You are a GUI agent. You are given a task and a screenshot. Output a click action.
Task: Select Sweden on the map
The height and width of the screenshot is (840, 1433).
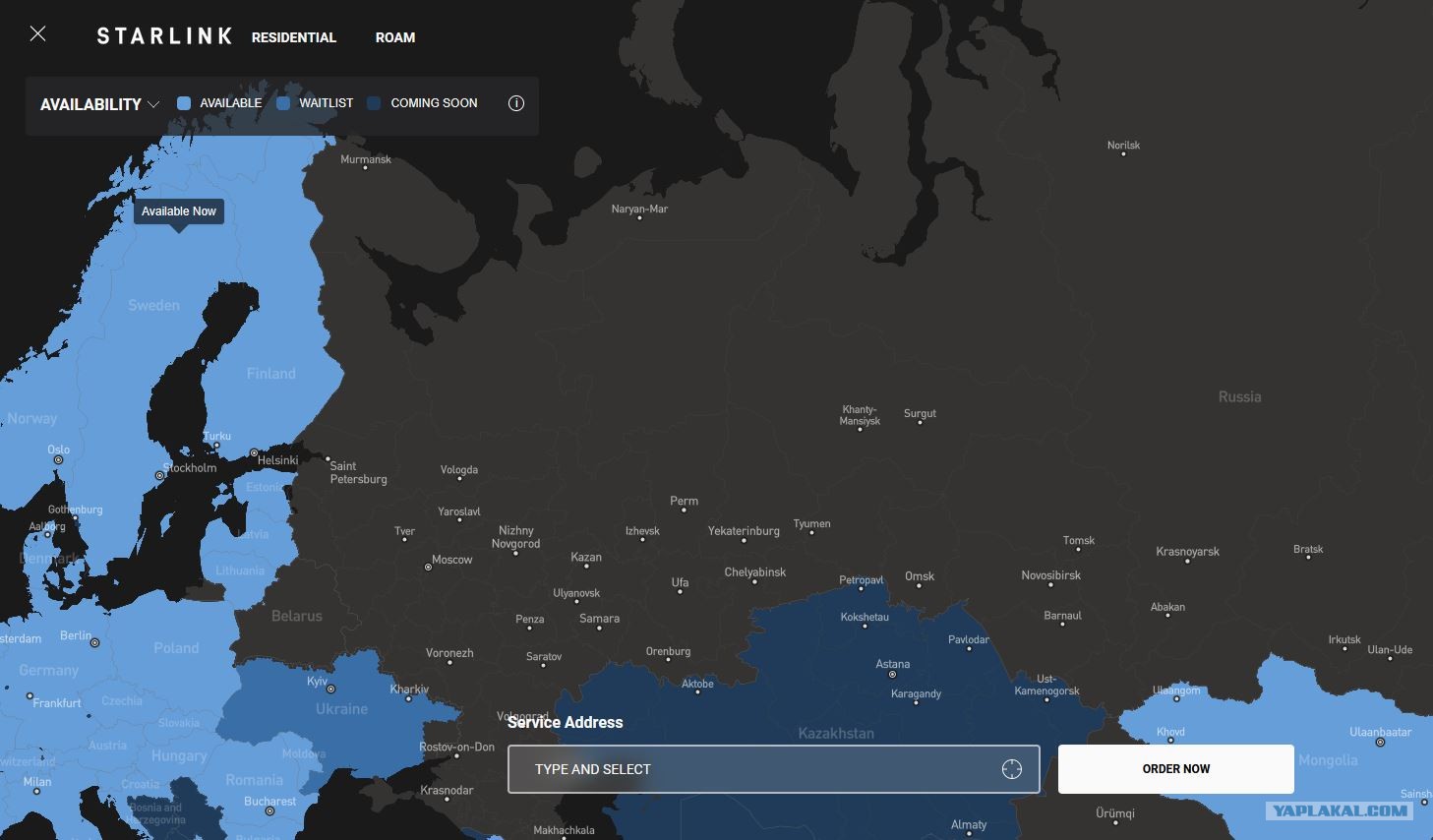tap(154, 306)
